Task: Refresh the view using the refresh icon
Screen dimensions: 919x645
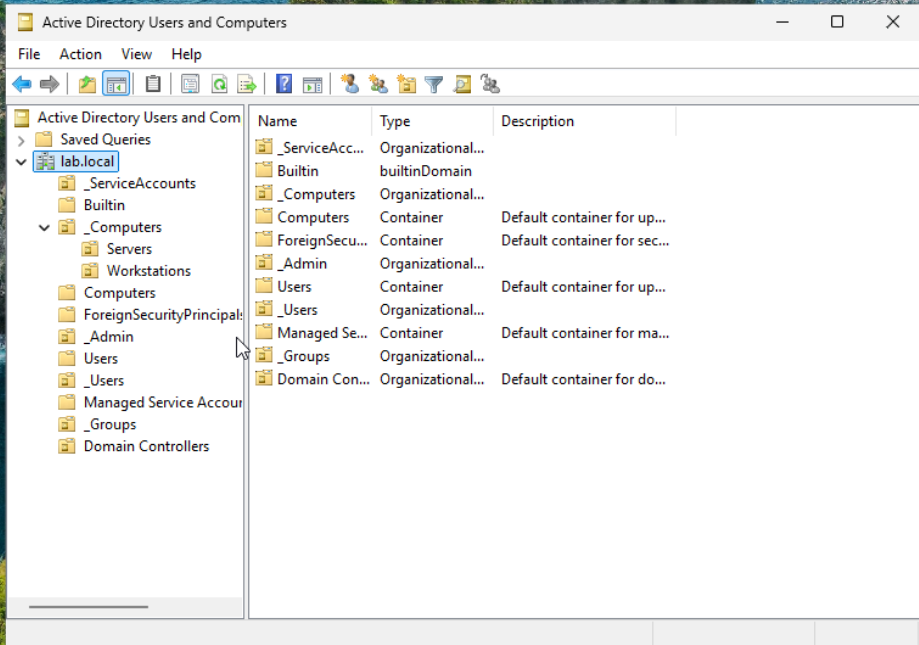Action: pyautogui.click(x=218, y=83)
